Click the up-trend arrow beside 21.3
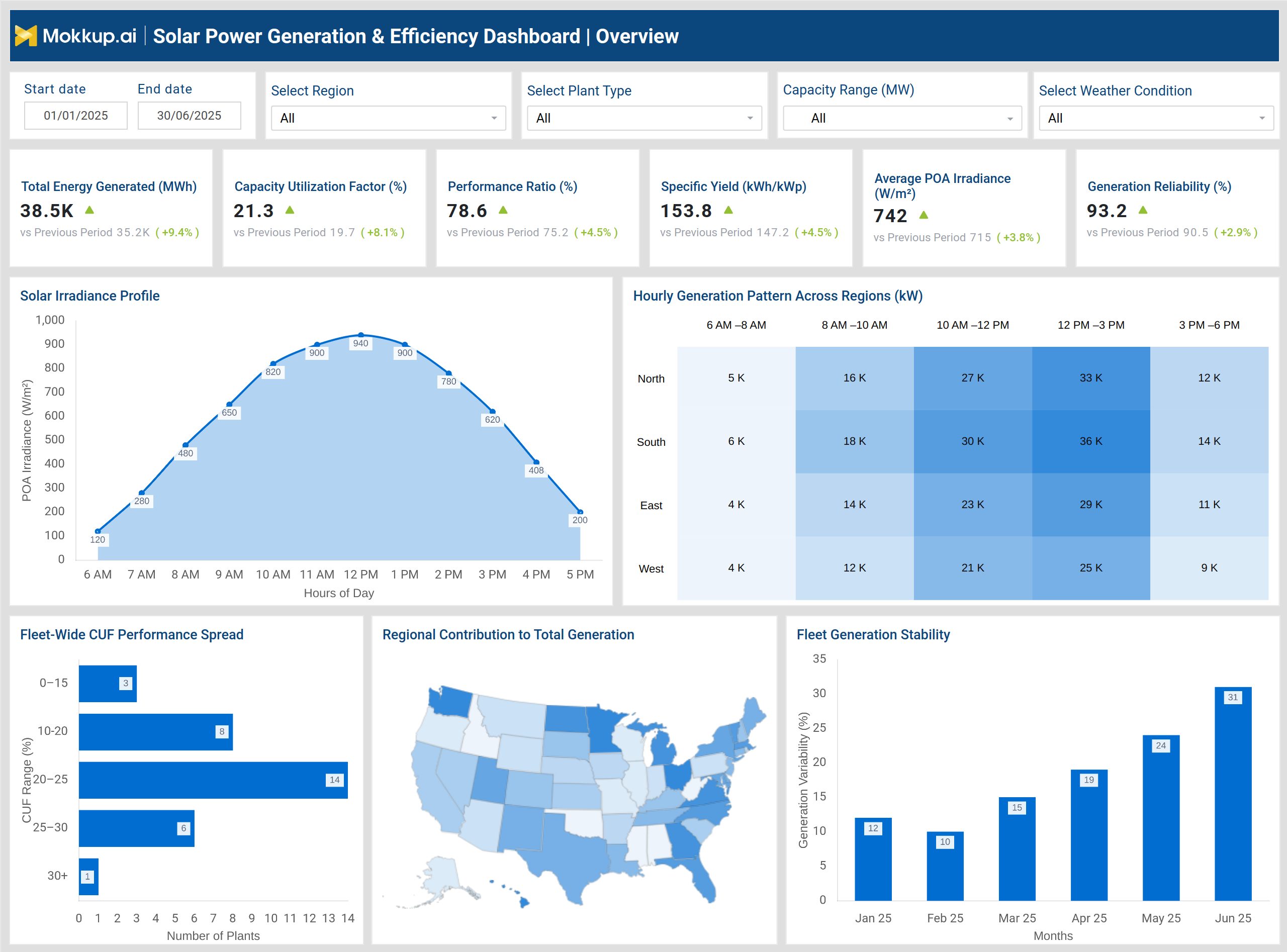 (290, 210)
